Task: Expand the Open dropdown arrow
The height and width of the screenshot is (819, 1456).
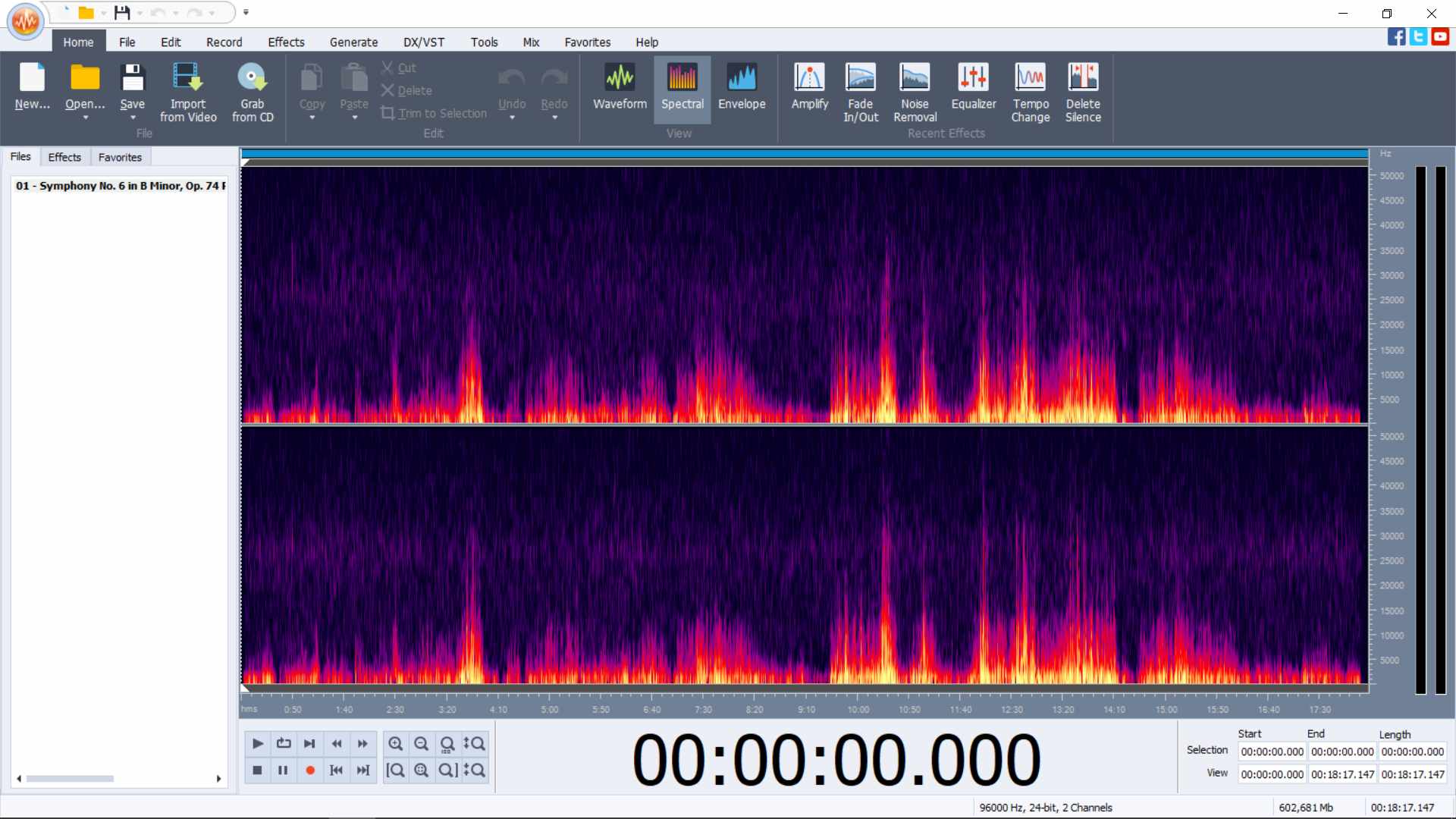Action: 85,118
